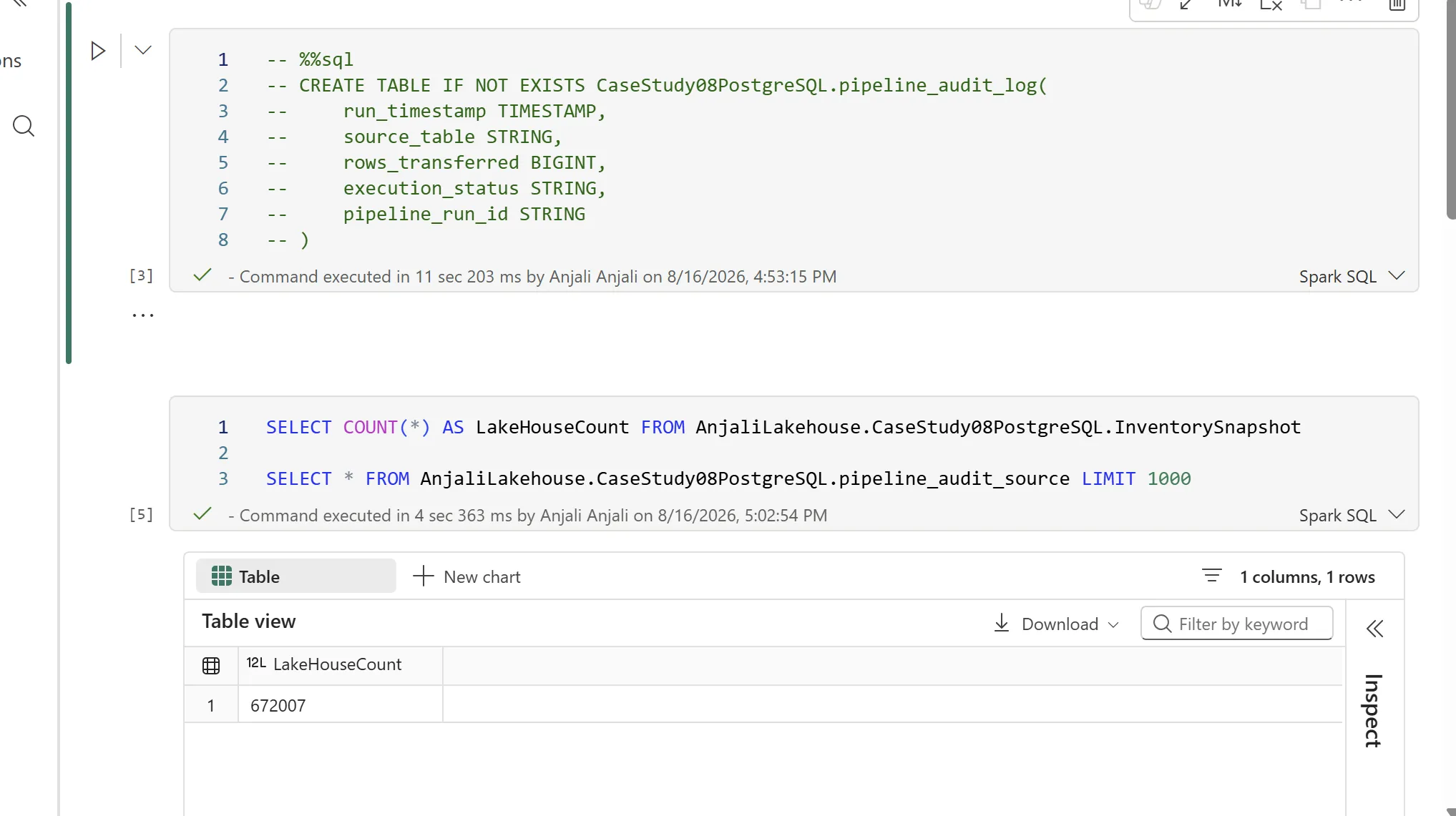Viewport: 1456px width, 816px height.
Task: Focus Filter by keyword field
Action: 1236,624
